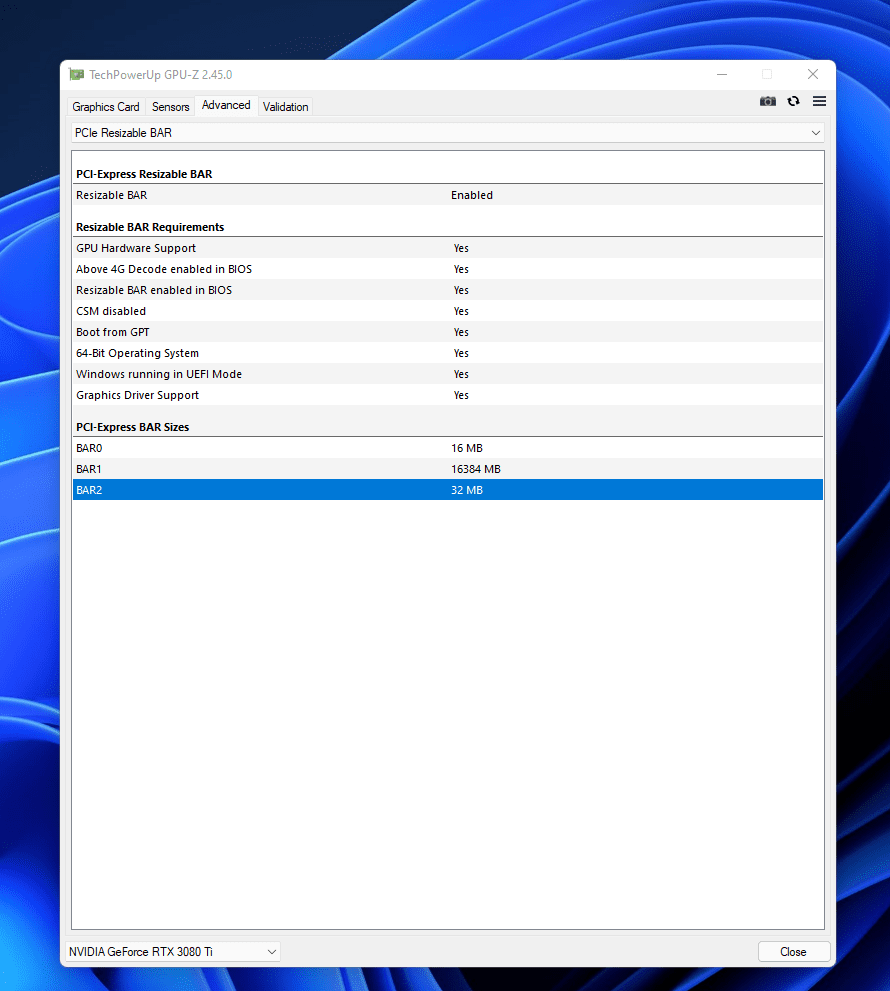Click the 16 MB value of BAR0
Image resolution: width=890 pixels, height=991 pixels.
(x=466, y=448)
